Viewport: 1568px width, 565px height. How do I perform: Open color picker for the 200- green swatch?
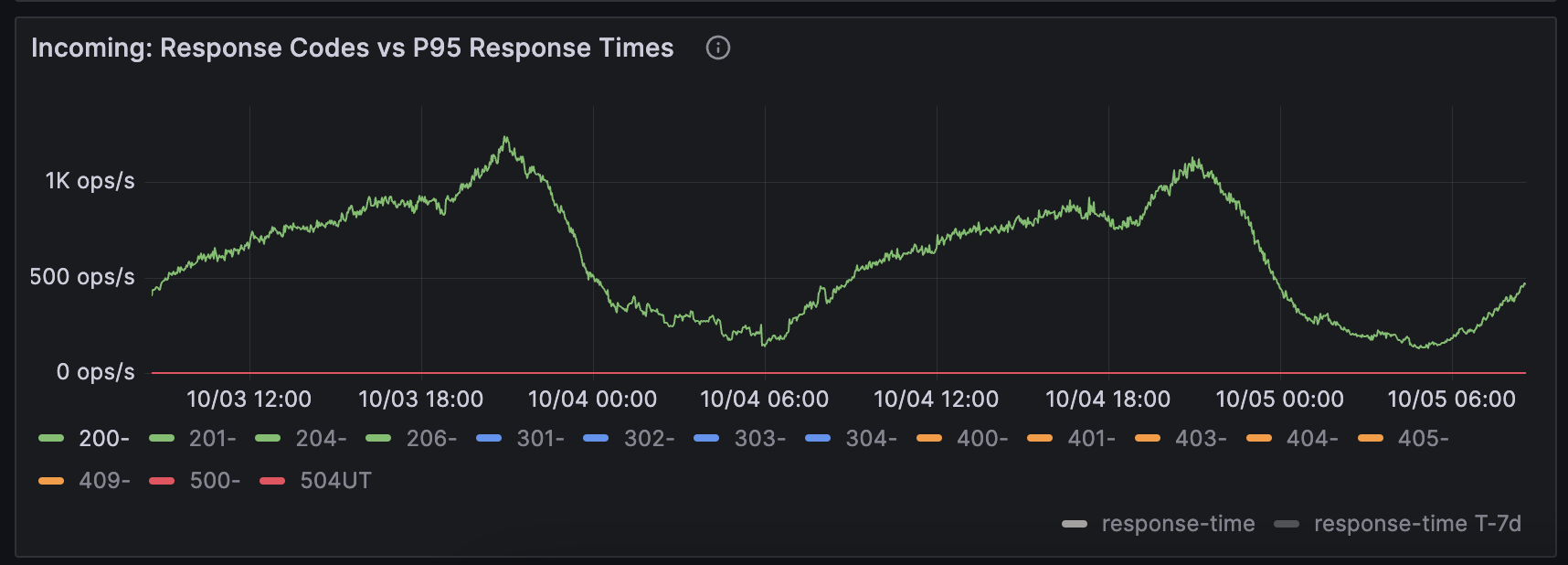coord(51,439)
